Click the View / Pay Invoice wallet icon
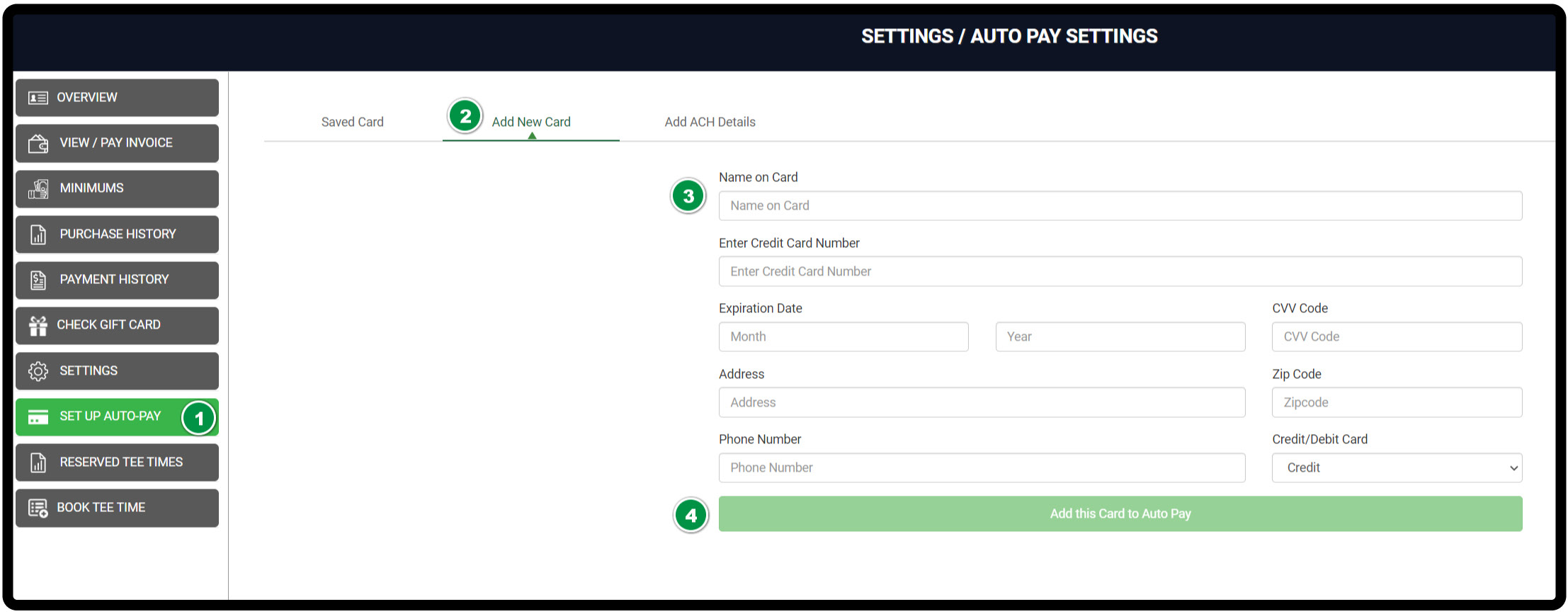This screenshot has width=1568, height=614. pos(38,144)
